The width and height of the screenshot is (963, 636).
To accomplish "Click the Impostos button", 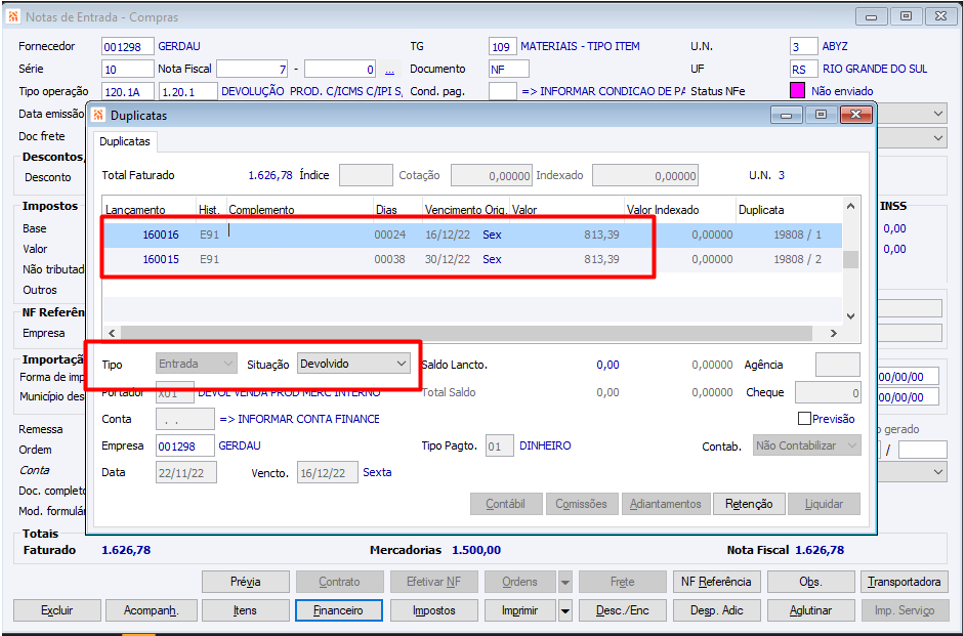I will point(434,611).
